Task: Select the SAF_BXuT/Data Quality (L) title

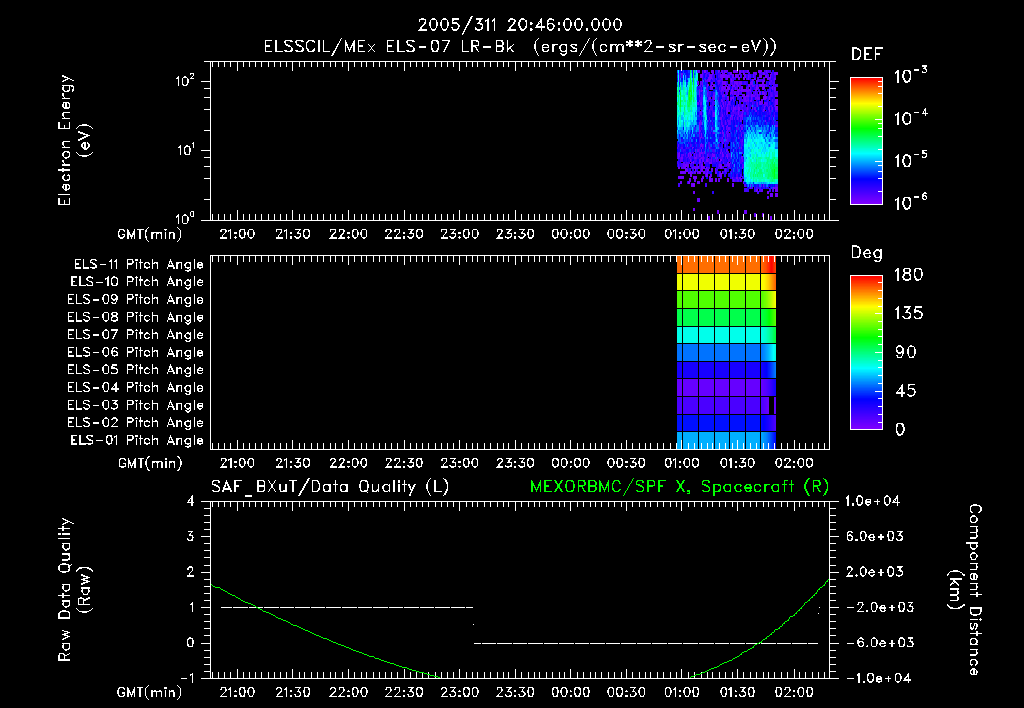Action: point(330,487)
